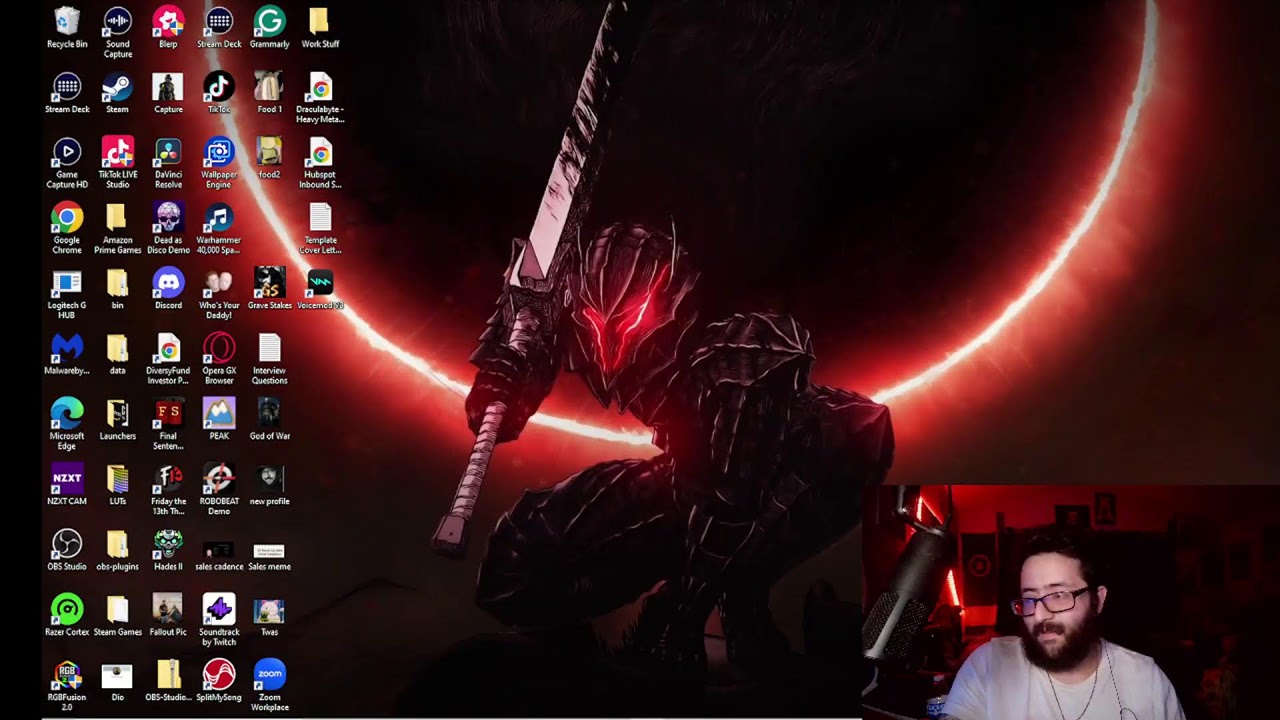Open the OBS-Studio zipped archive
Image resolution: width=1280 pixels, height=720 pixels.
coord(168,680)
